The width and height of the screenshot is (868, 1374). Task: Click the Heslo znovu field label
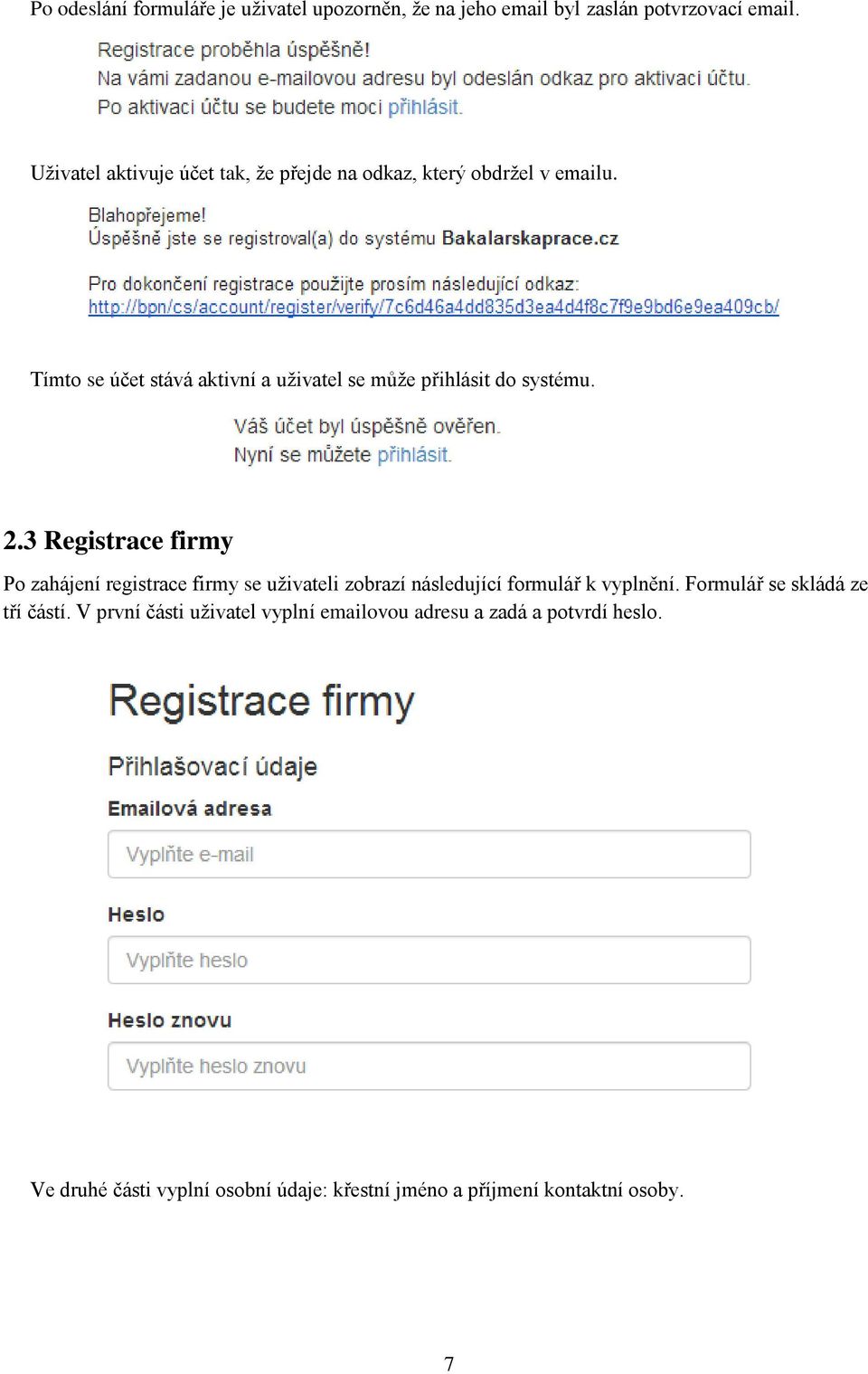170,1020
